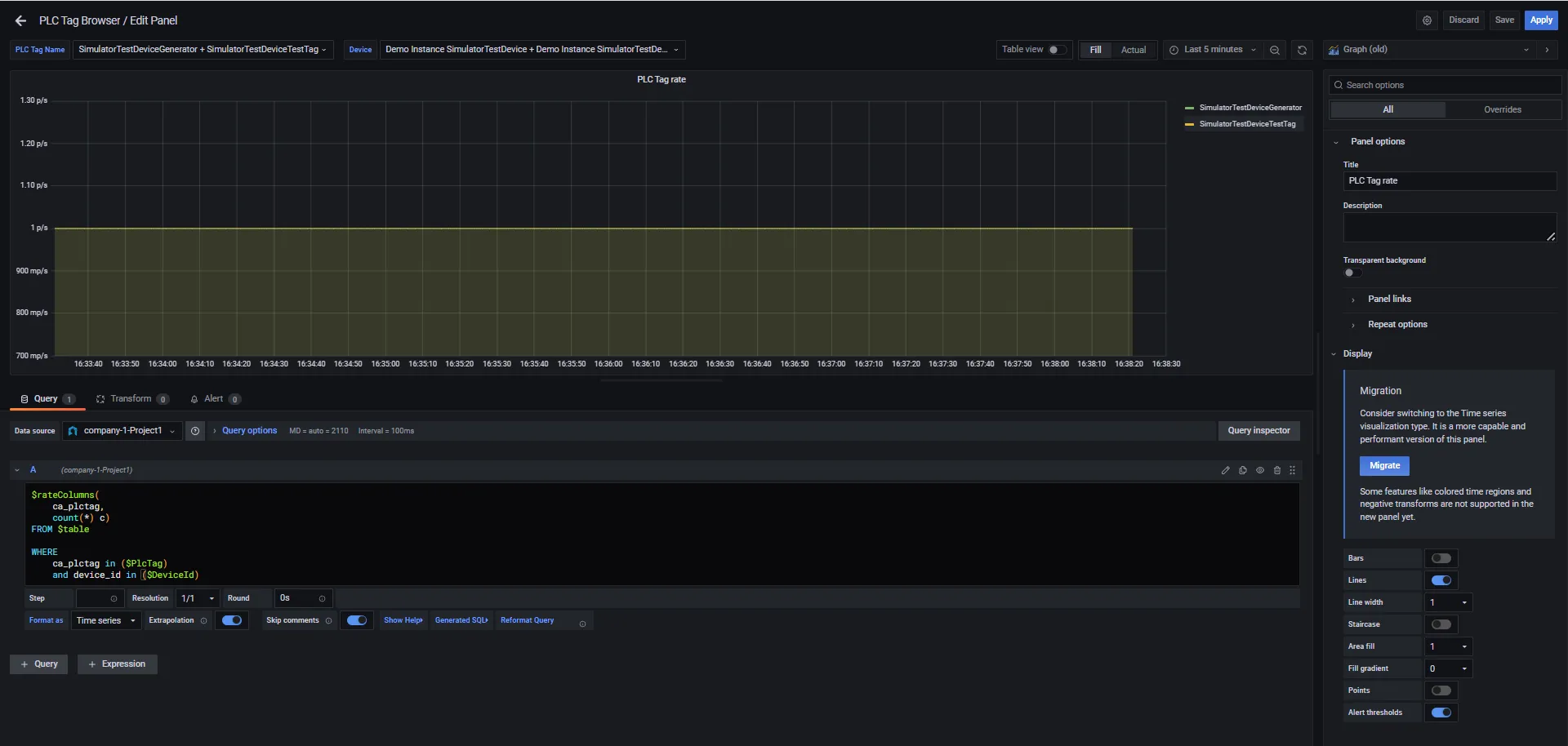Open panel settings gear icon
This screenshot has width=1568, height=746.
coord(1427,20)
